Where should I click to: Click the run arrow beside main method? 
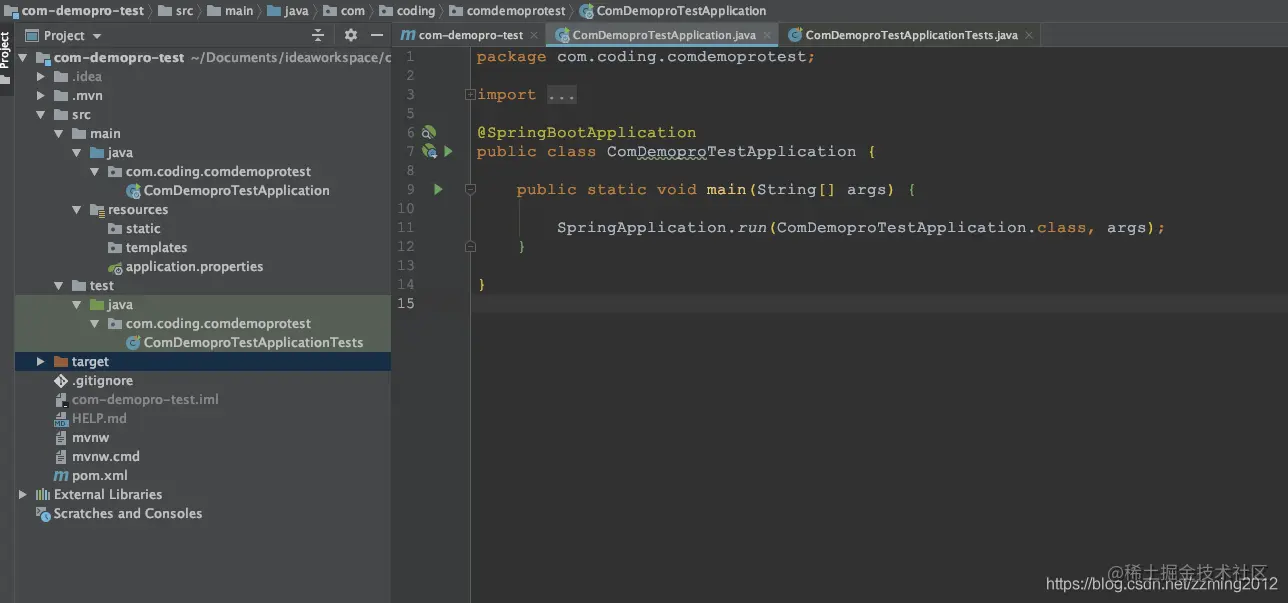(x=438, y=189)
